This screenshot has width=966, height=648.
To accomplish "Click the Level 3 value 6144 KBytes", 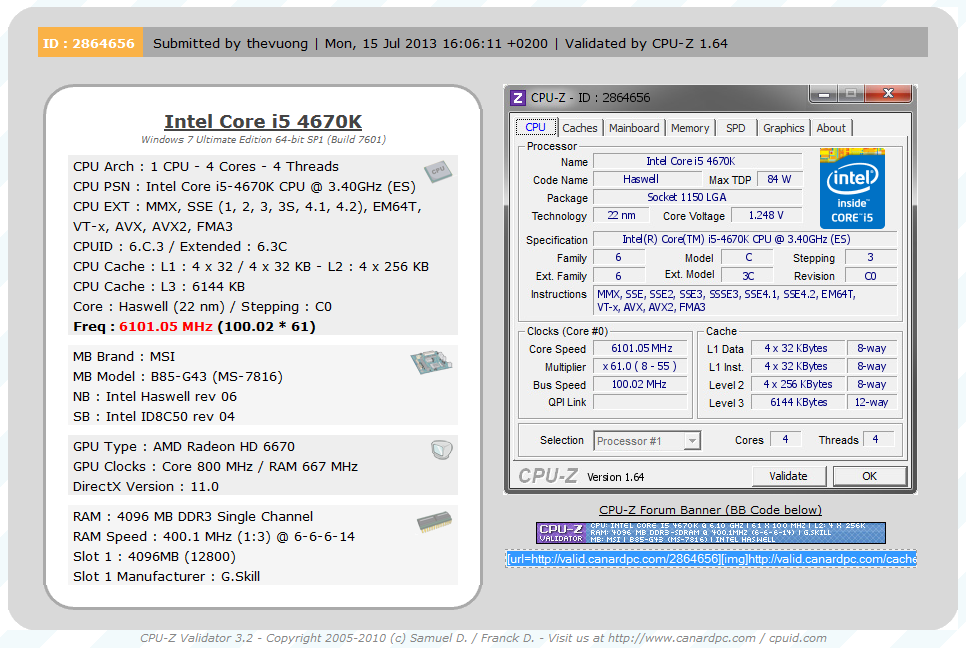I will click(796, 402).
